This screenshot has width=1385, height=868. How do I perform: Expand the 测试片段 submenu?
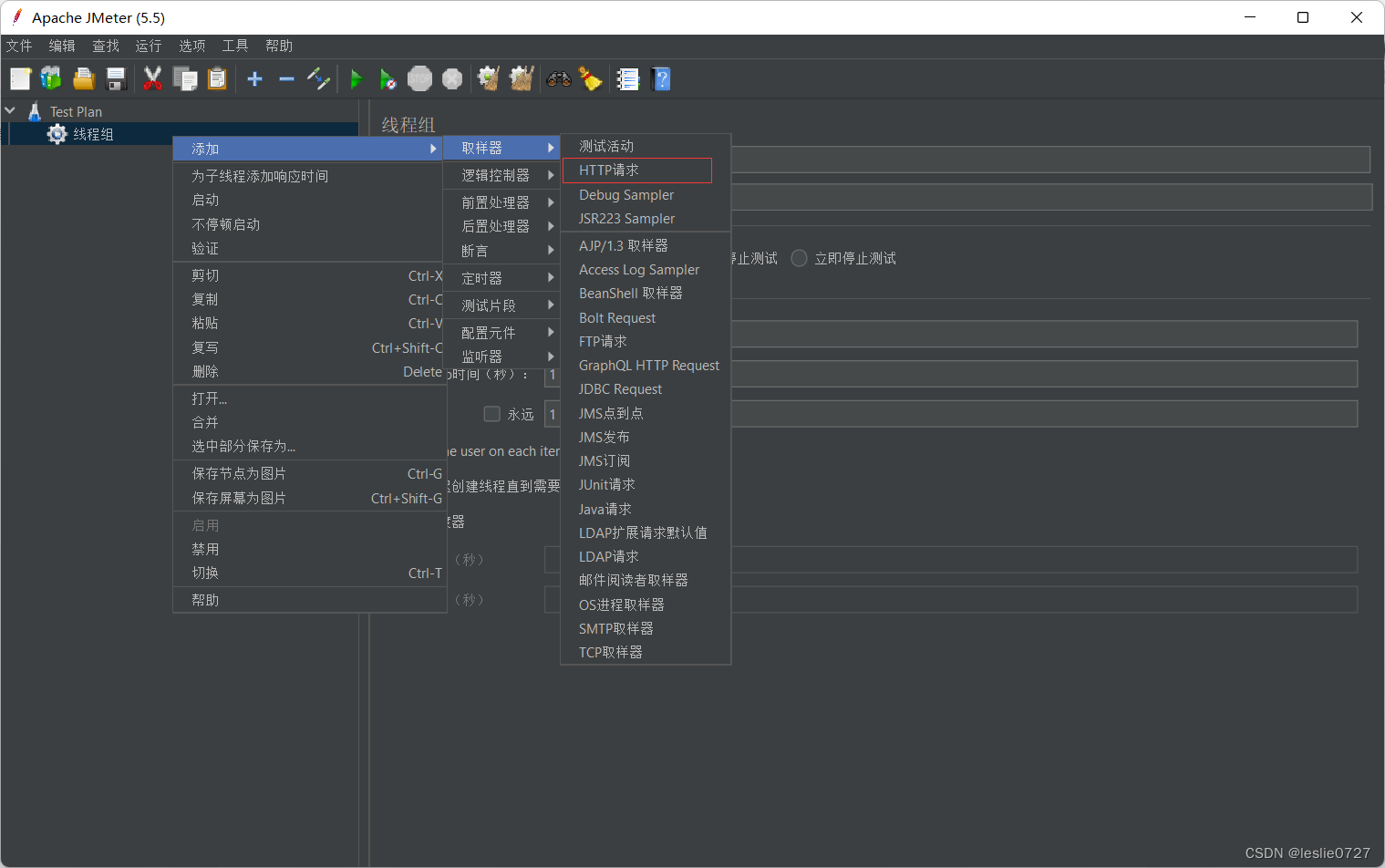tap(501, 305)
